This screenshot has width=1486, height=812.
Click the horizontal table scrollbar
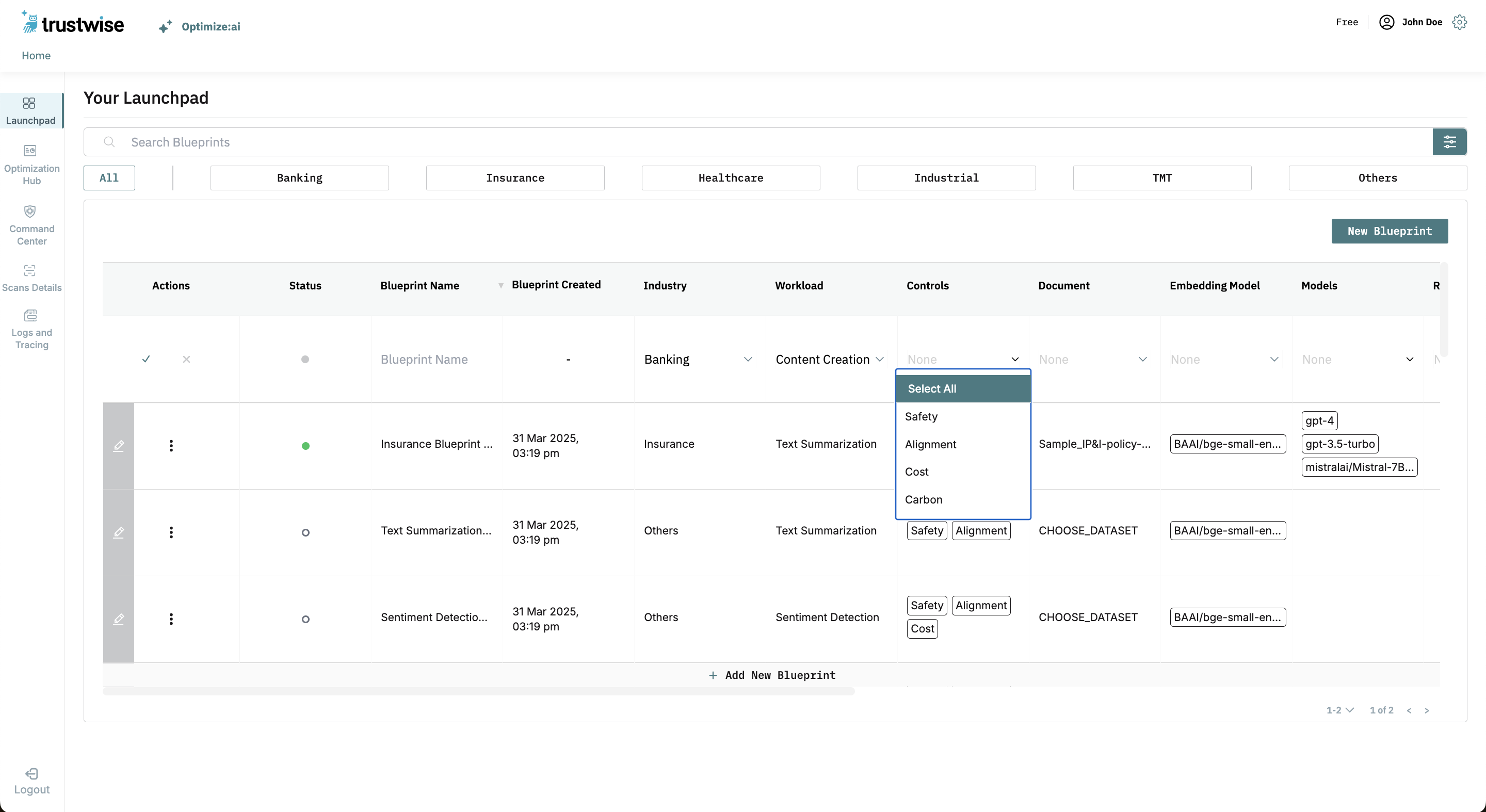click(x=478, y=691)
